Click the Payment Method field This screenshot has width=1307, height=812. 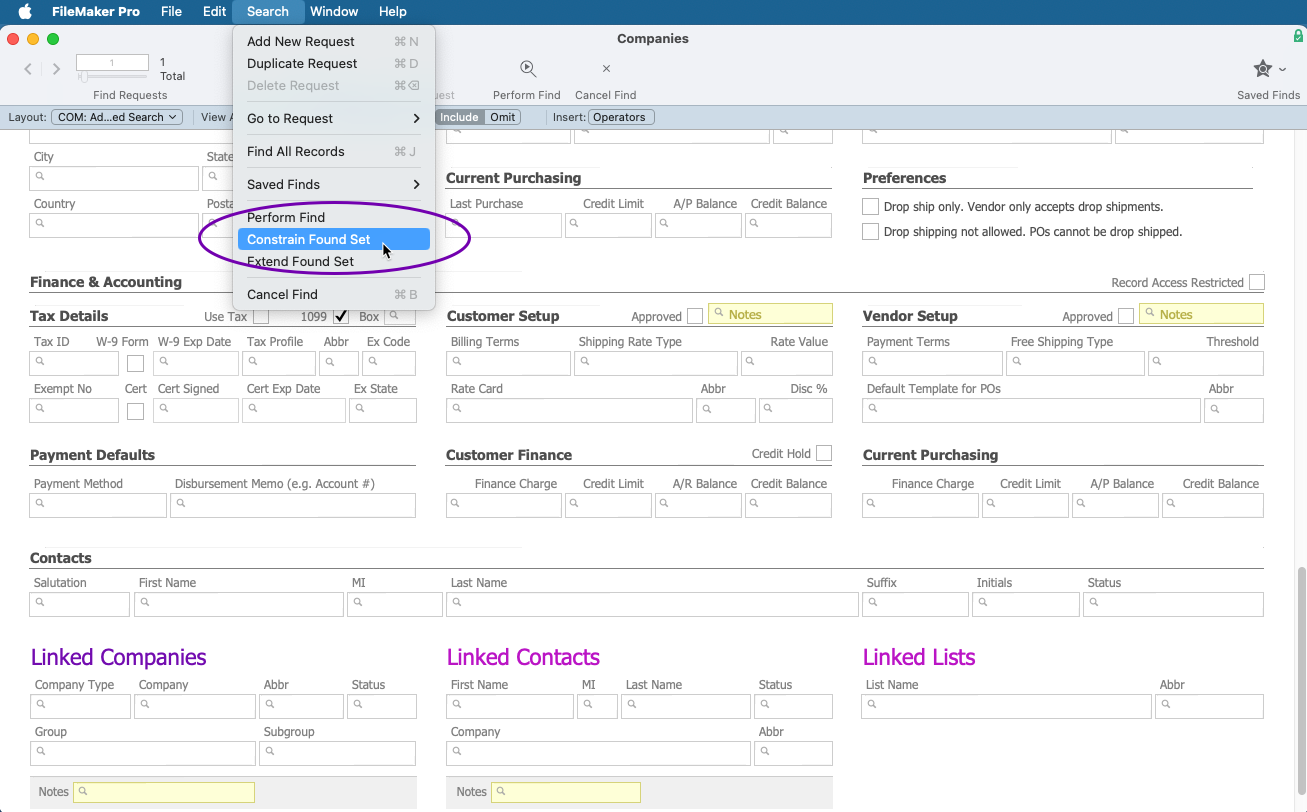coord(98,505)
